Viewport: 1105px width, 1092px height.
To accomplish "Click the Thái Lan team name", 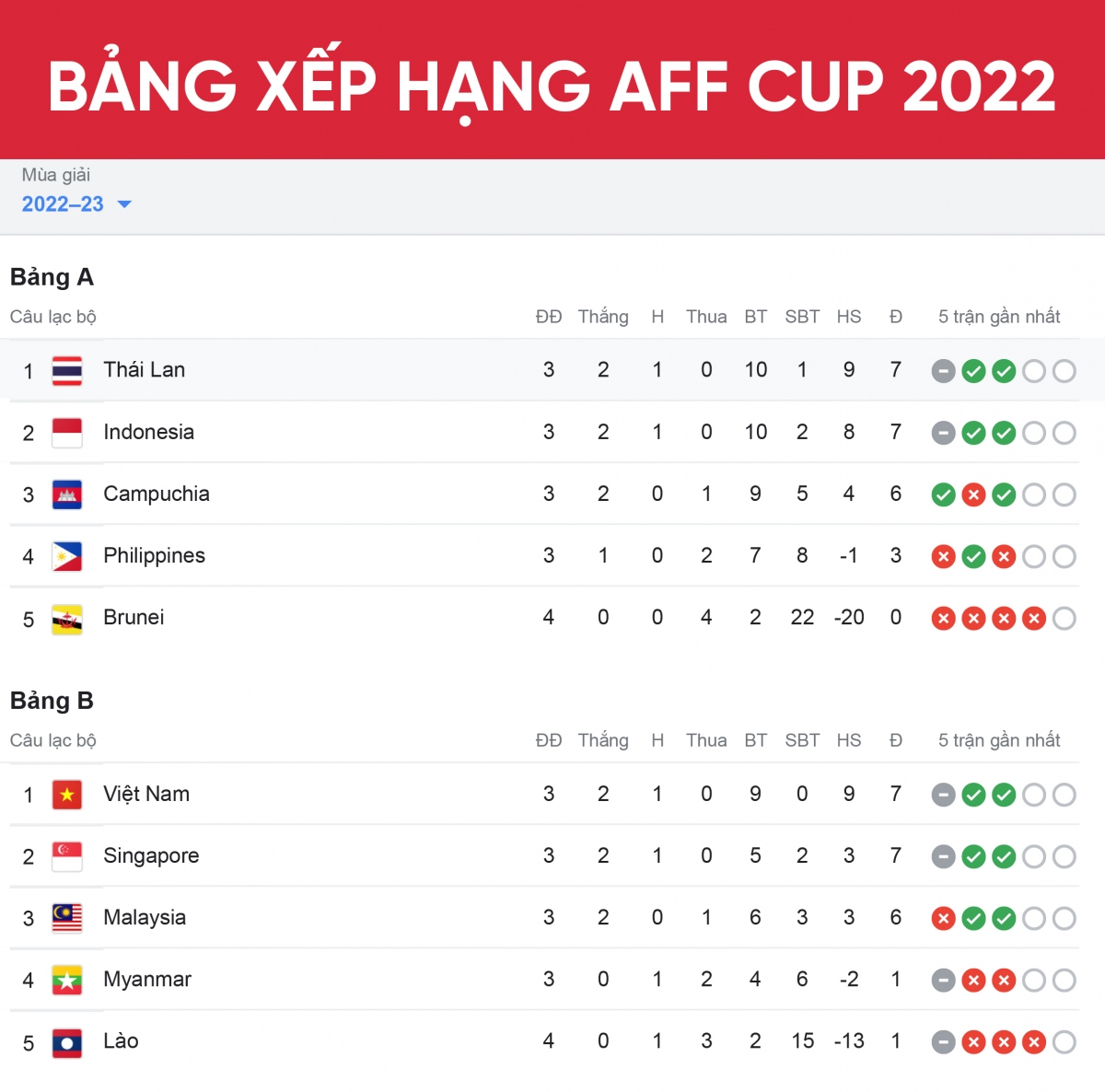I will (x=145, y=370).
